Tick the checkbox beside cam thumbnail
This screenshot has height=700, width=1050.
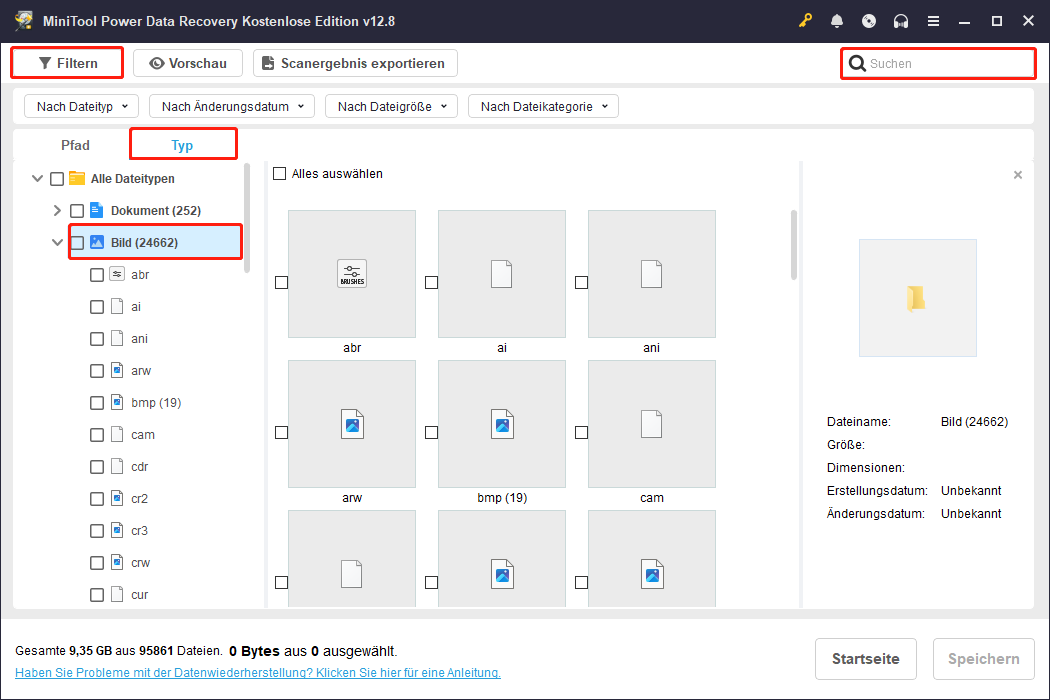(x=582, y=432)
